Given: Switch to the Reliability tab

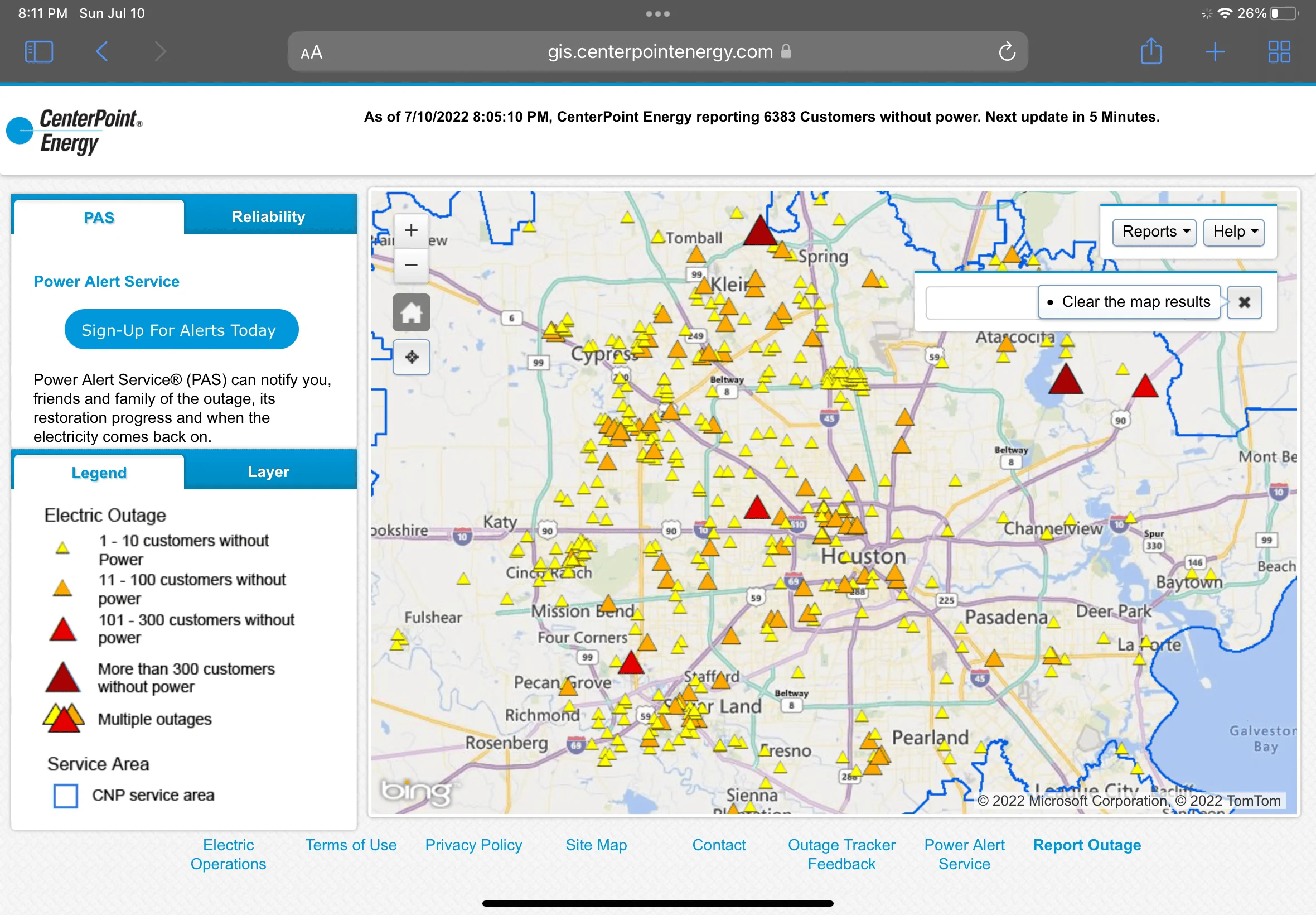Looking at the screenshot, I should [269, 216].
